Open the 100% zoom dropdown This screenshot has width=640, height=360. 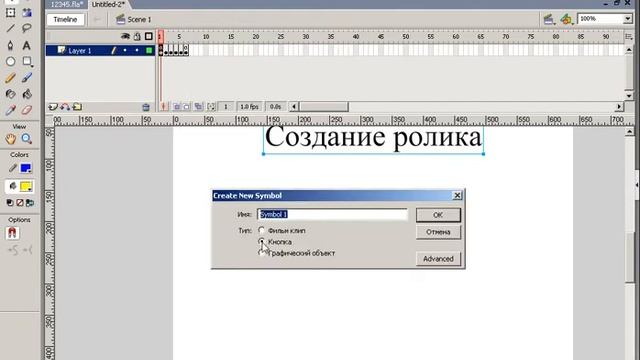(x=628, y=19)
